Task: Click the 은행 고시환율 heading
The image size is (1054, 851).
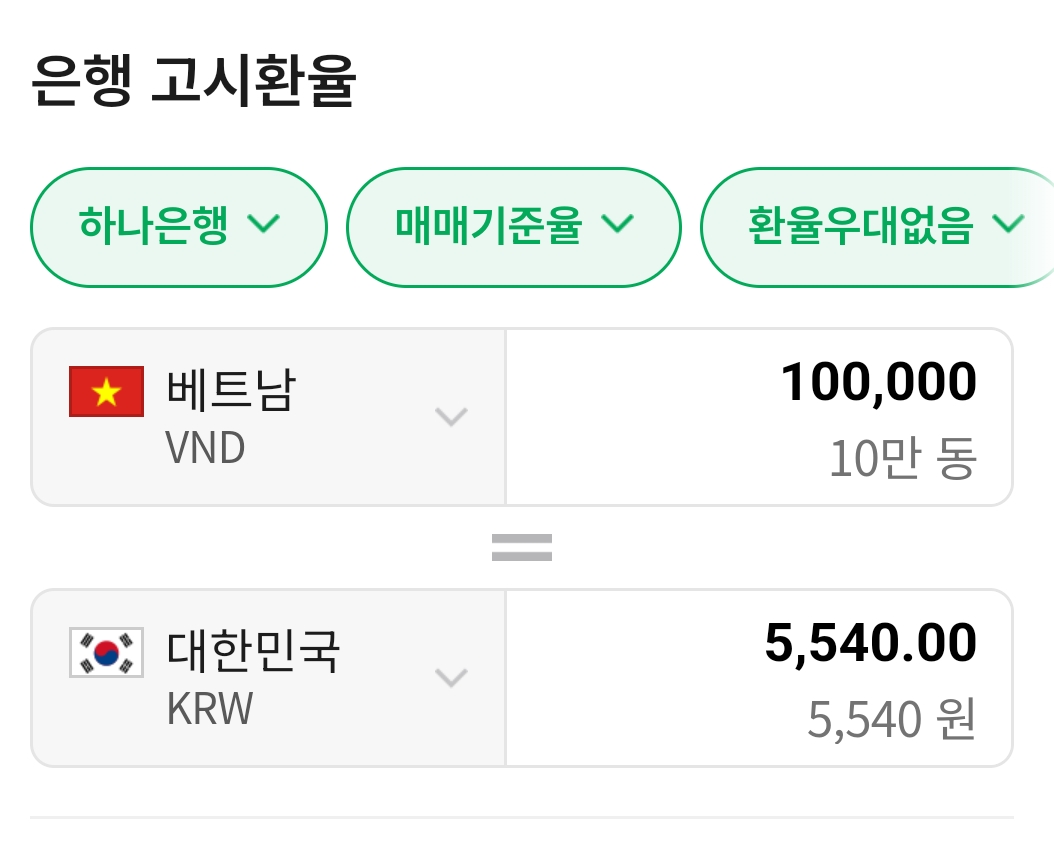Action: [x=194, y=82]
